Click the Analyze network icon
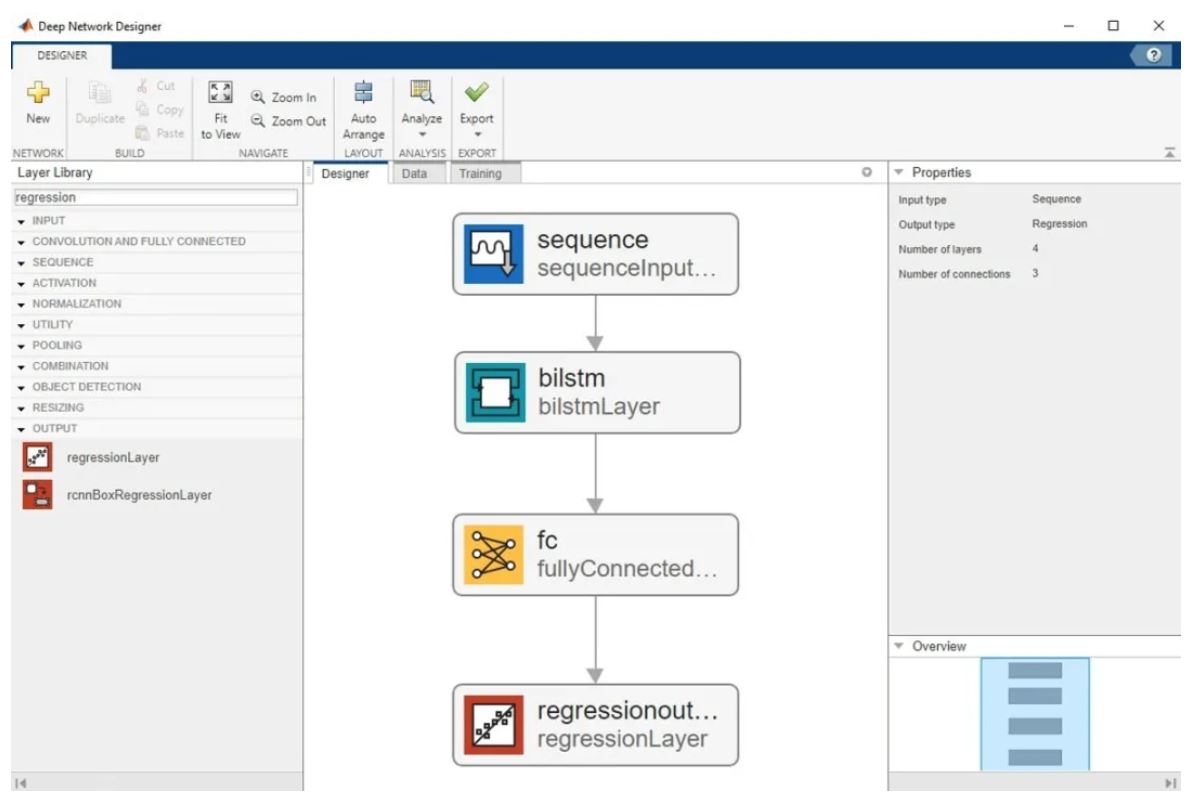 coord(422,92)
